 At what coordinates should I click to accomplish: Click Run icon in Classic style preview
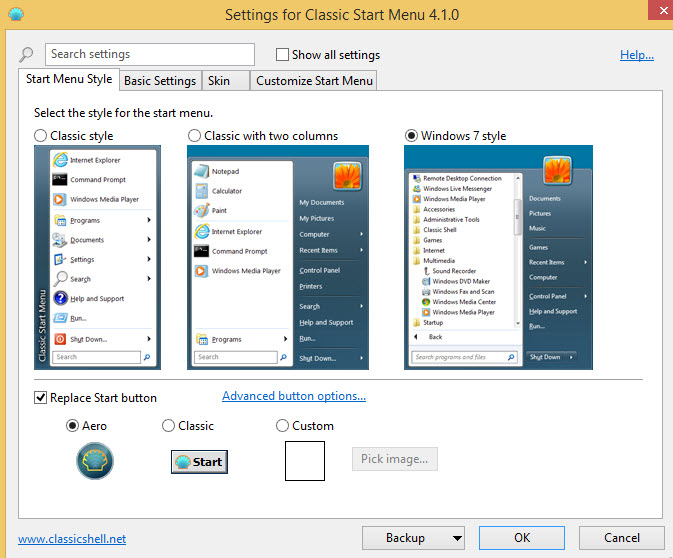point(60,318)
